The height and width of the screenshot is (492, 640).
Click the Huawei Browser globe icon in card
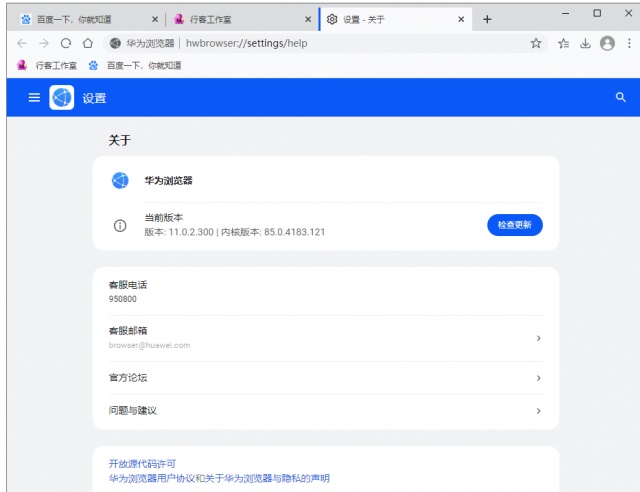(120, 180)
